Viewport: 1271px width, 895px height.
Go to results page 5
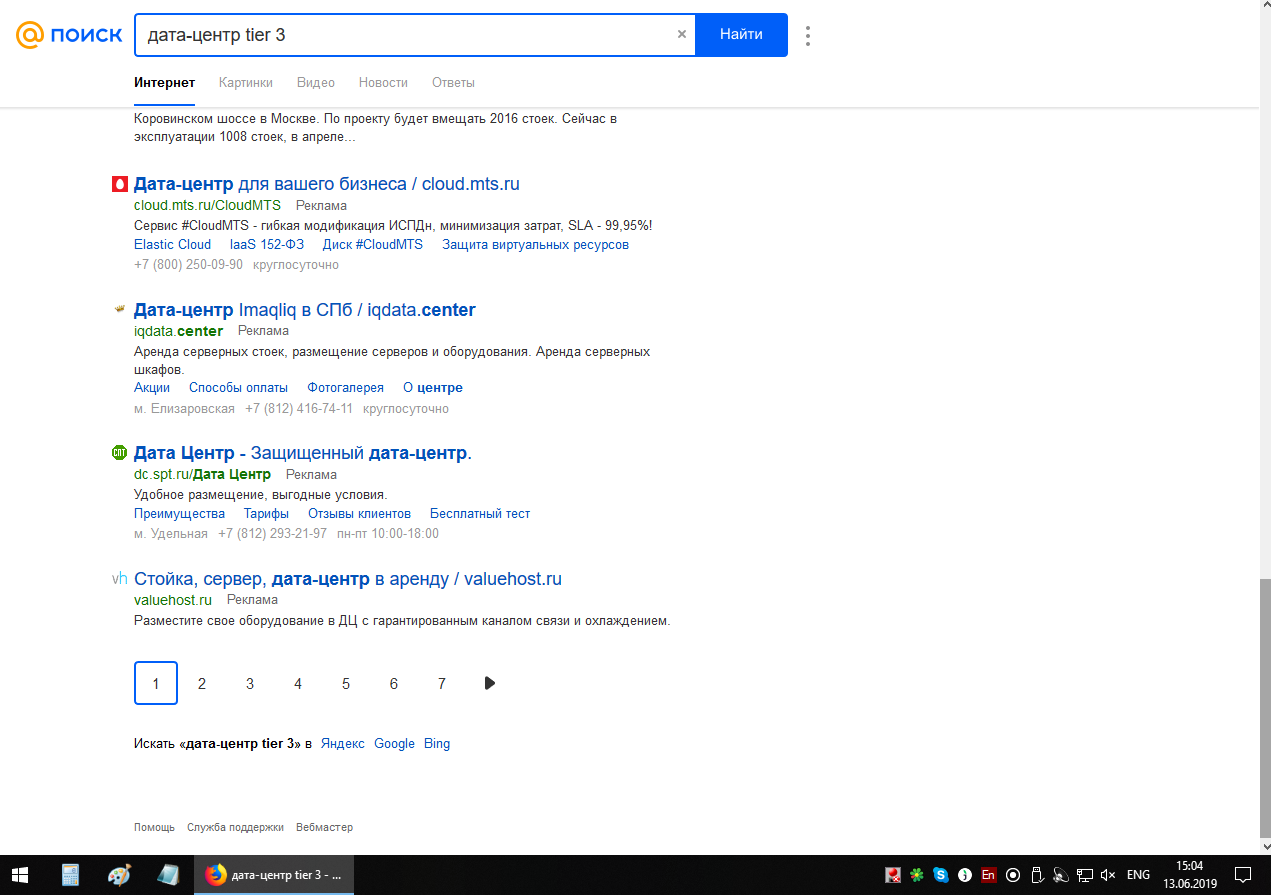point(346,684)
